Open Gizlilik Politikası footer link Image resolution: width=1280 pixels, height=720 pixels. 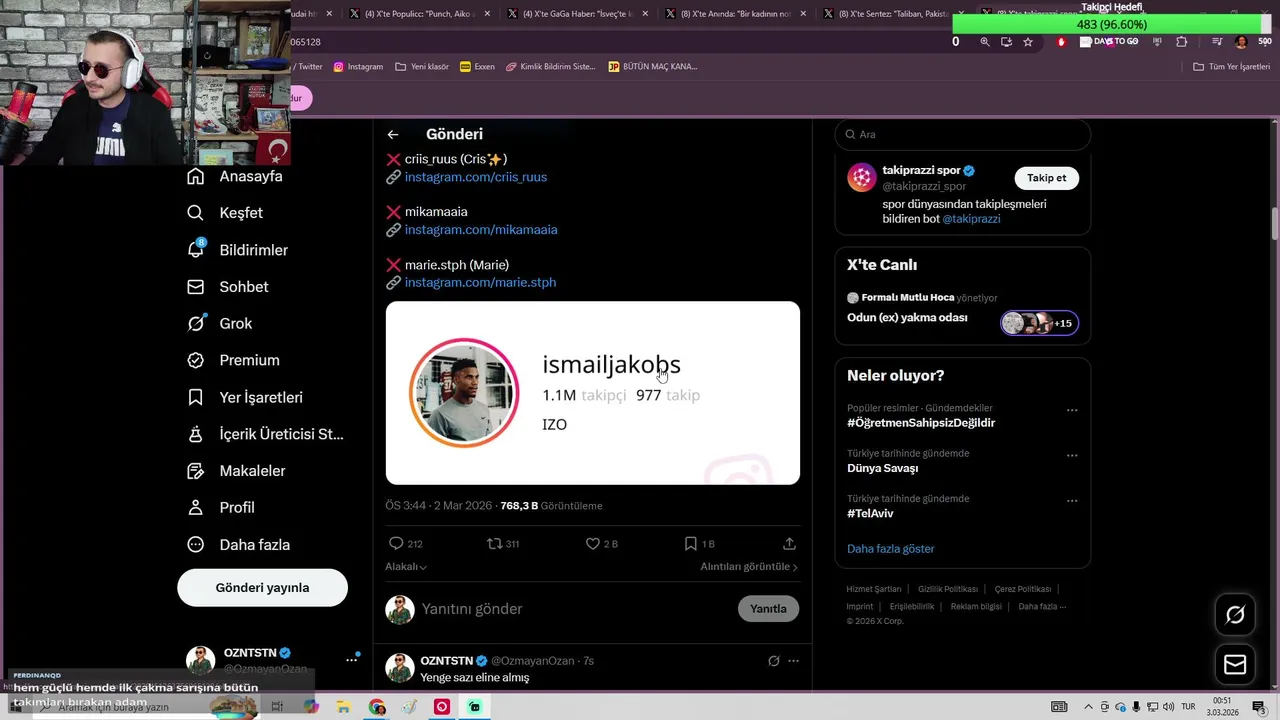click(947, 589)
